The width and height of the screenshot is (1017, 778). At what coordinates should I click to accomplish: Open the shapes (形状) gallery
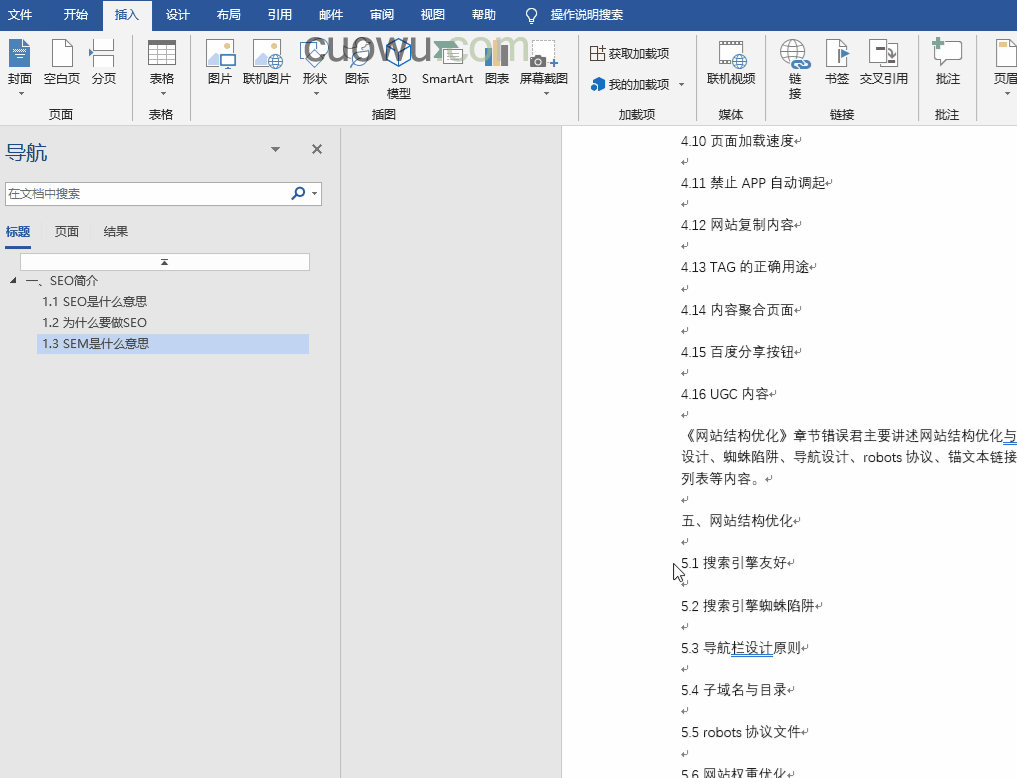click(315, 67)
